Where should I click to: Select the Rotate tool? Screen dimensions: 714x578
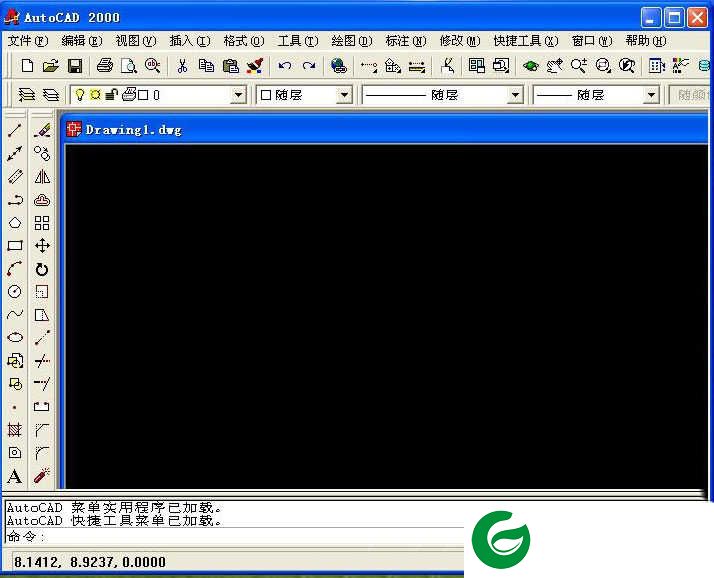(42, 269)
